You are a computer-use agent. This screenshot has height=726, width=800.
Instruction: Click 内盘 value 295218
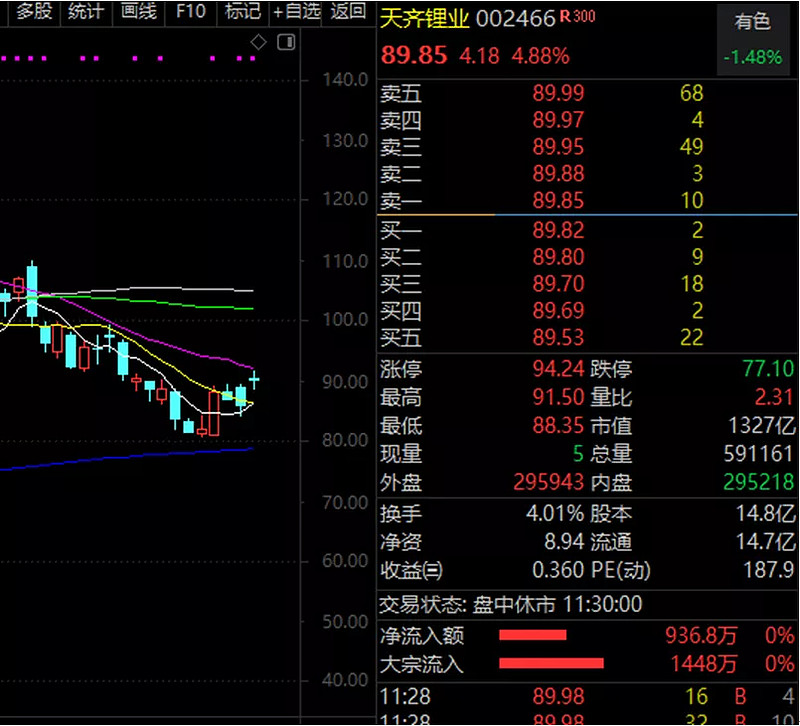(x=759, y=482)
